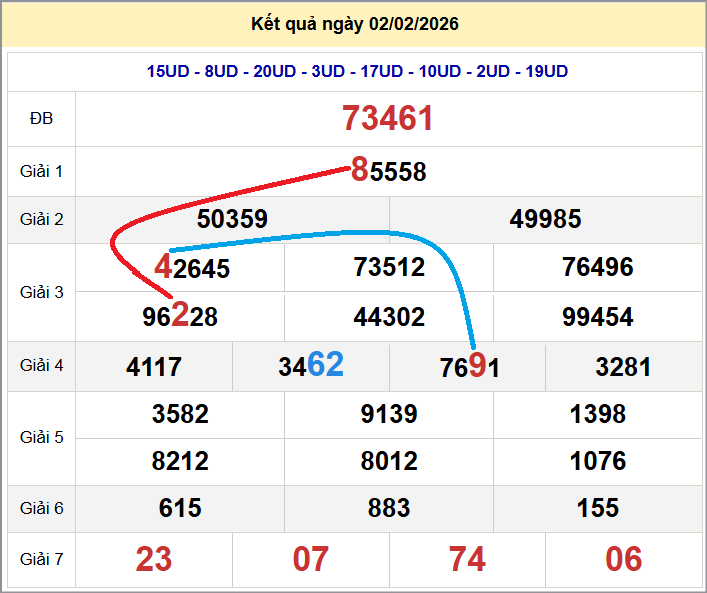The width and height of the screenshot is (707, 593).
Task: Click the 19UD code in the top row
Action: 546,72
